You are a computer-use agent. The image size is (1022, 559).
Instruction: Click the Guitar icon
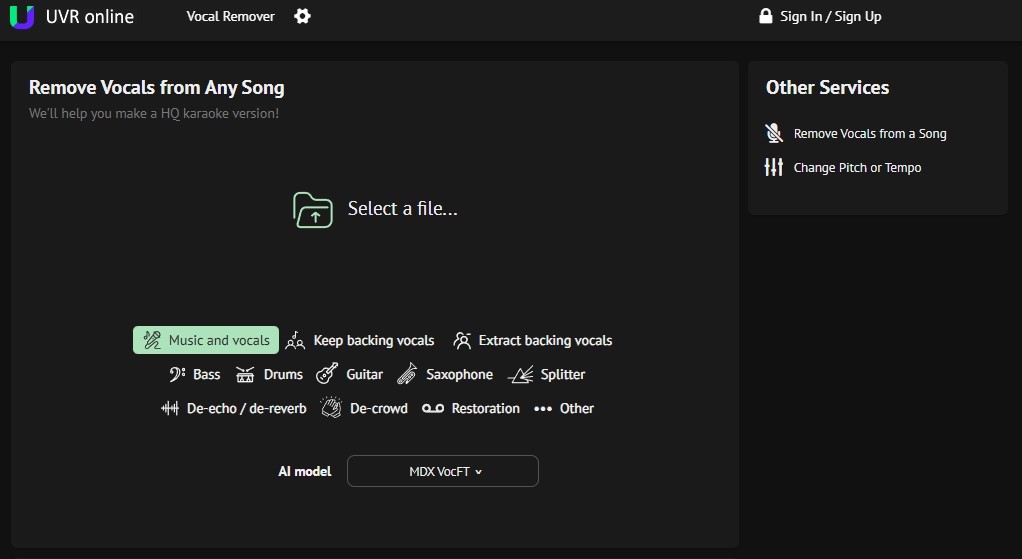[327, 375]
